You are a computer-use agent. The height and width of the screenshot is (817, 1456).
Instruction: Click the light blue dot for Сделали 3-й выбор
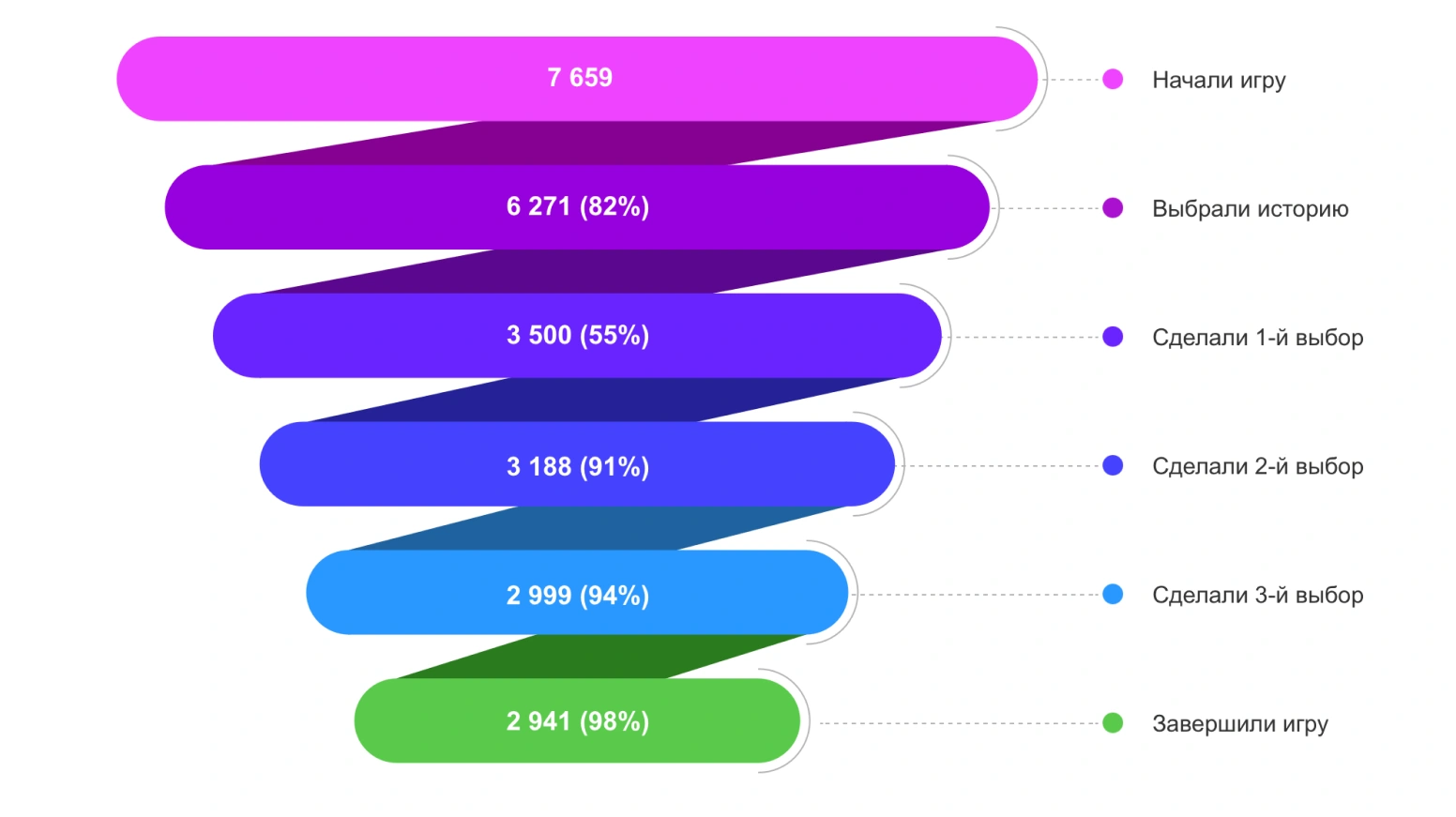click(1113, 594)
